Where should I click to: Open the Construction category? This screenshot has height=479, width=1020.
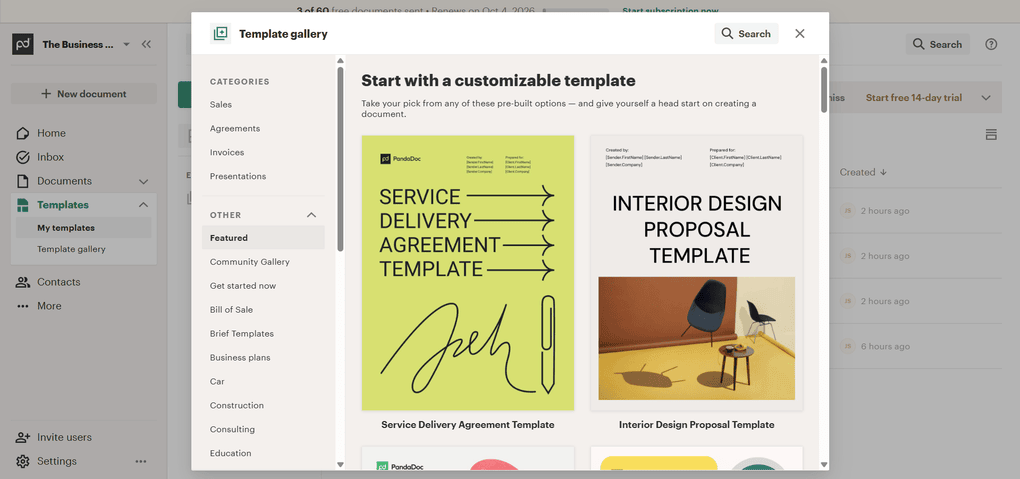(x=237, y=405)
